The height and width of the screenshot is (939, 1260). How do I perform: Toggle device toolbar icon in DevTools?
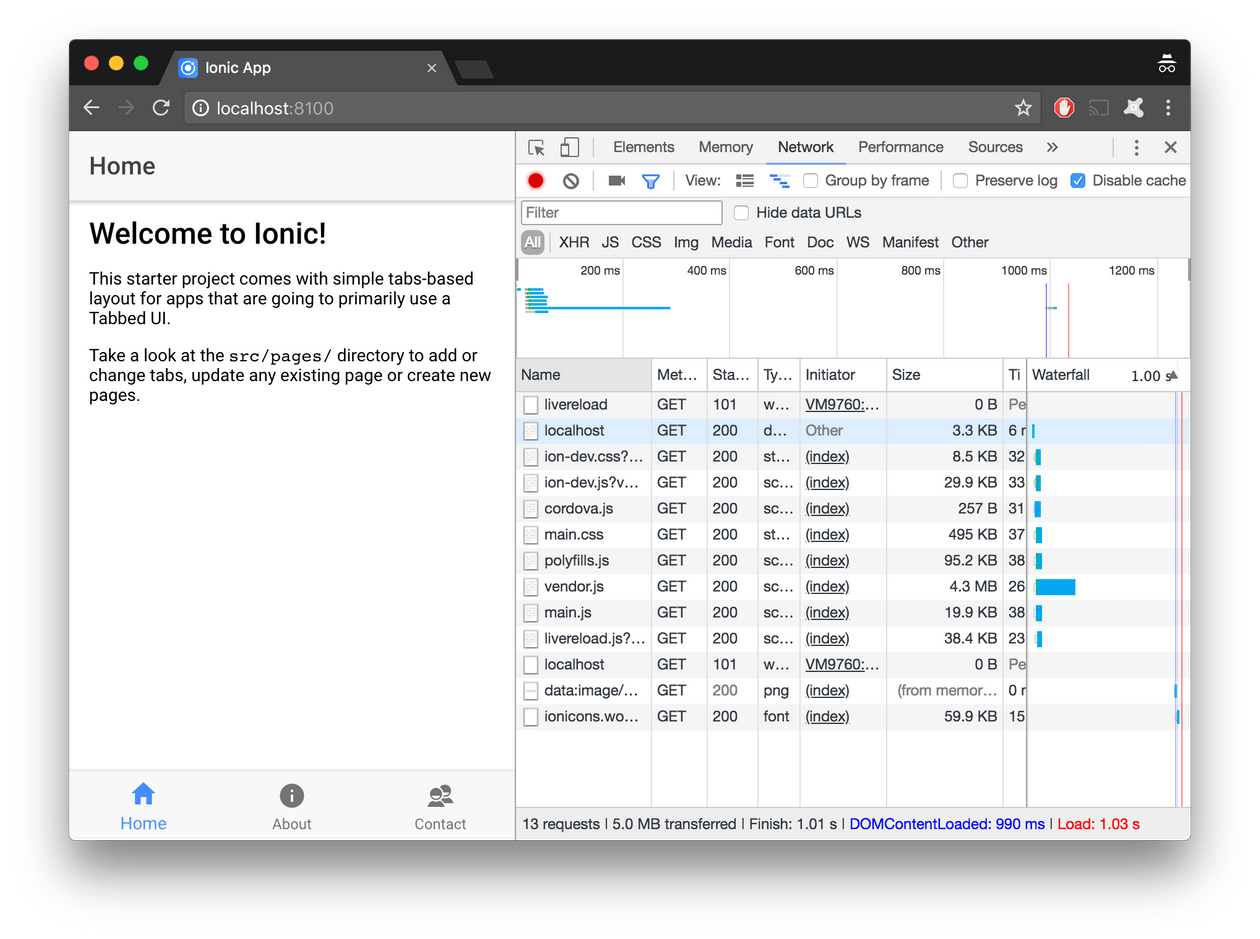pos(569,148)
